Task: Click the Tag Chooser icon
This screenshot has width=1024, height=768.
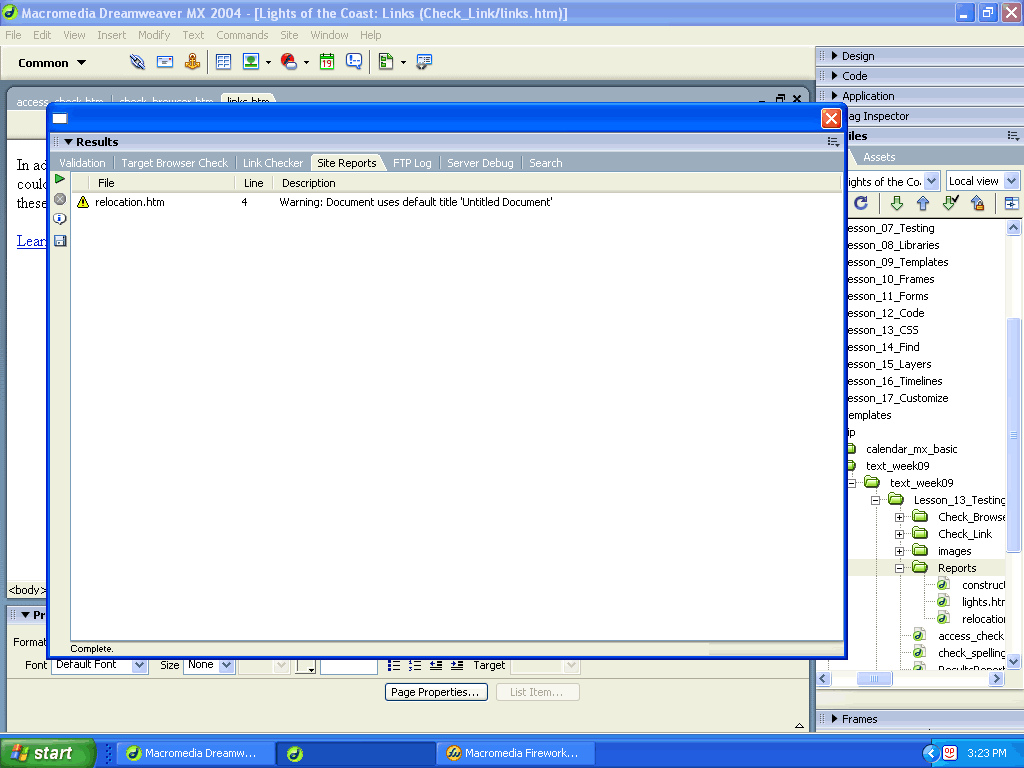Action: pos(424,62)
